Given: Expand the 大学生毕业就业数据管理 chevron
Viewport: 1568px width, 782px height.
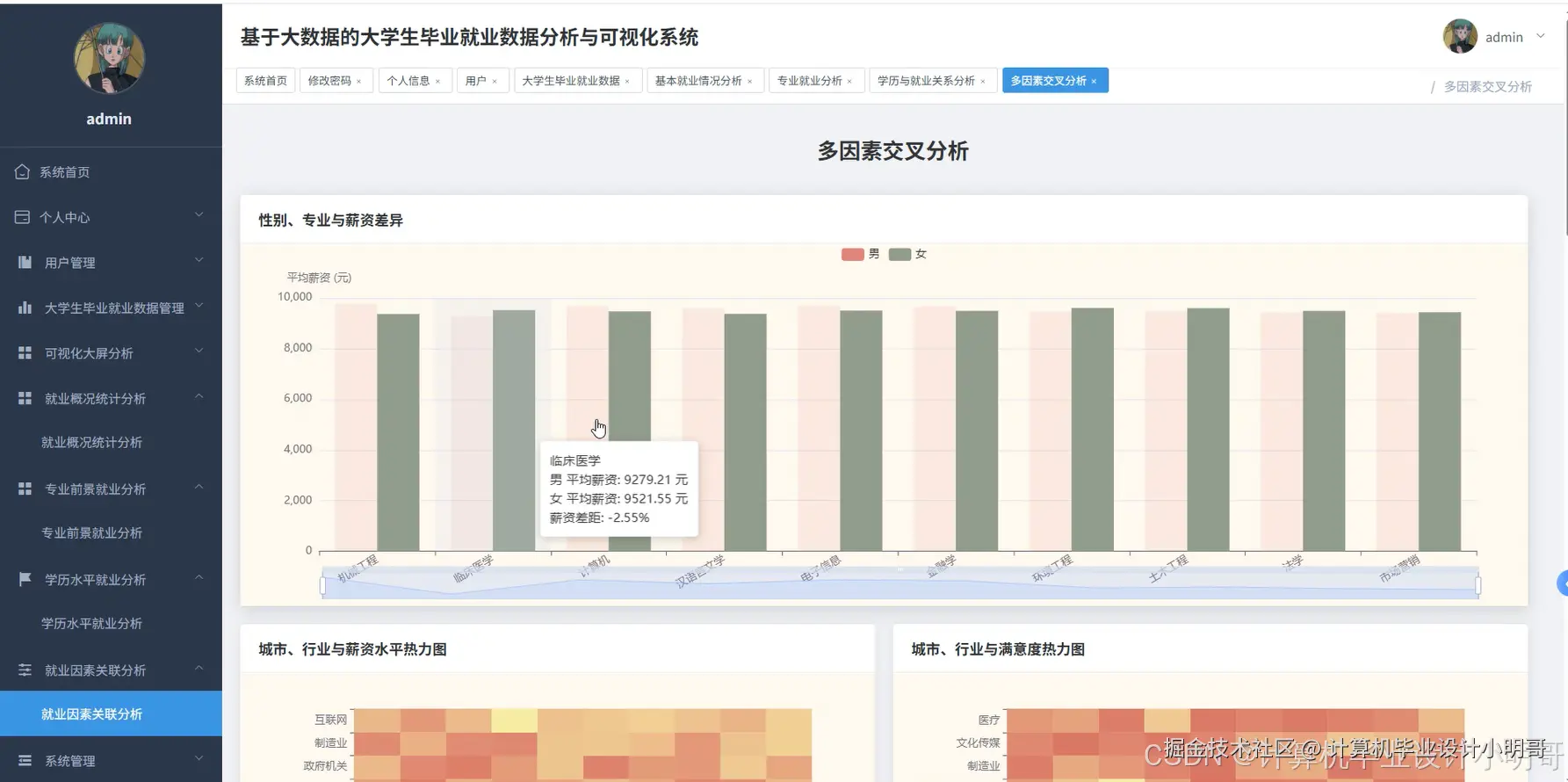Looking at the screenshot, I should pos(199,306).
